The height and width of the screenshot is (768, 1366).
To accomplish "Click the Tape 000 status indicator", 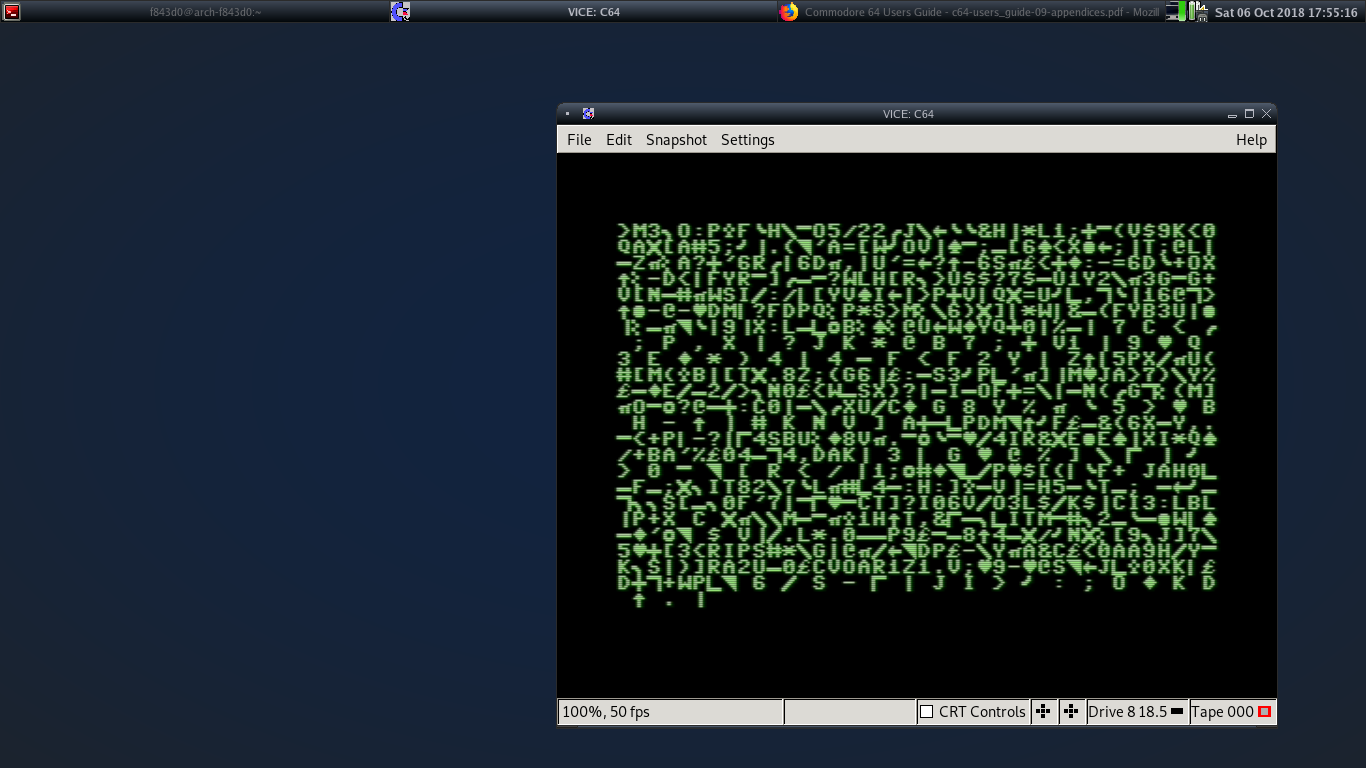I will click(x=1232, y=712).
